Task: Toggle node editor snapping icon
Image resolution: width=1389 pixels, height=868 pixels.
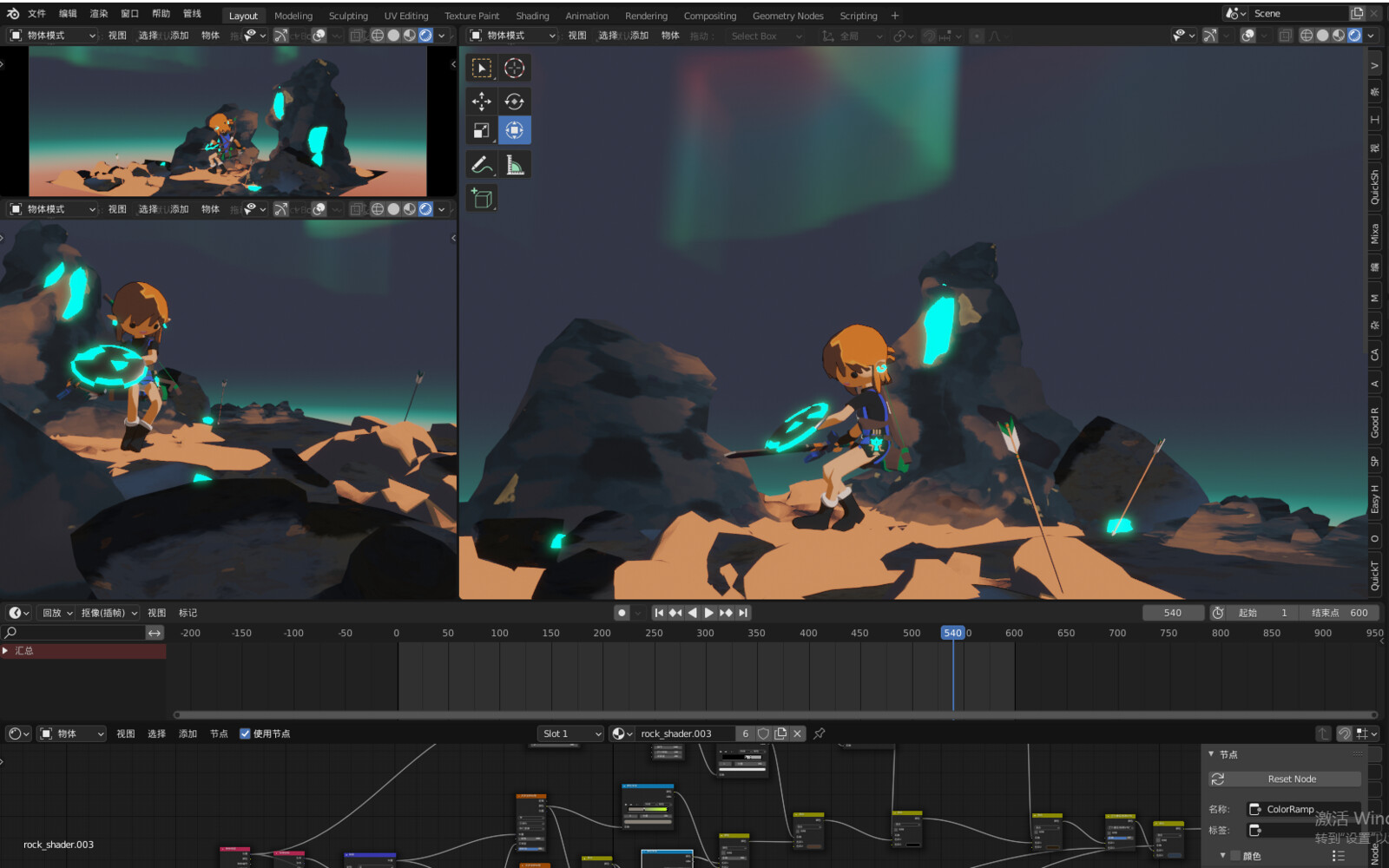Action: pyautogui.click(x=1344, y=733)
